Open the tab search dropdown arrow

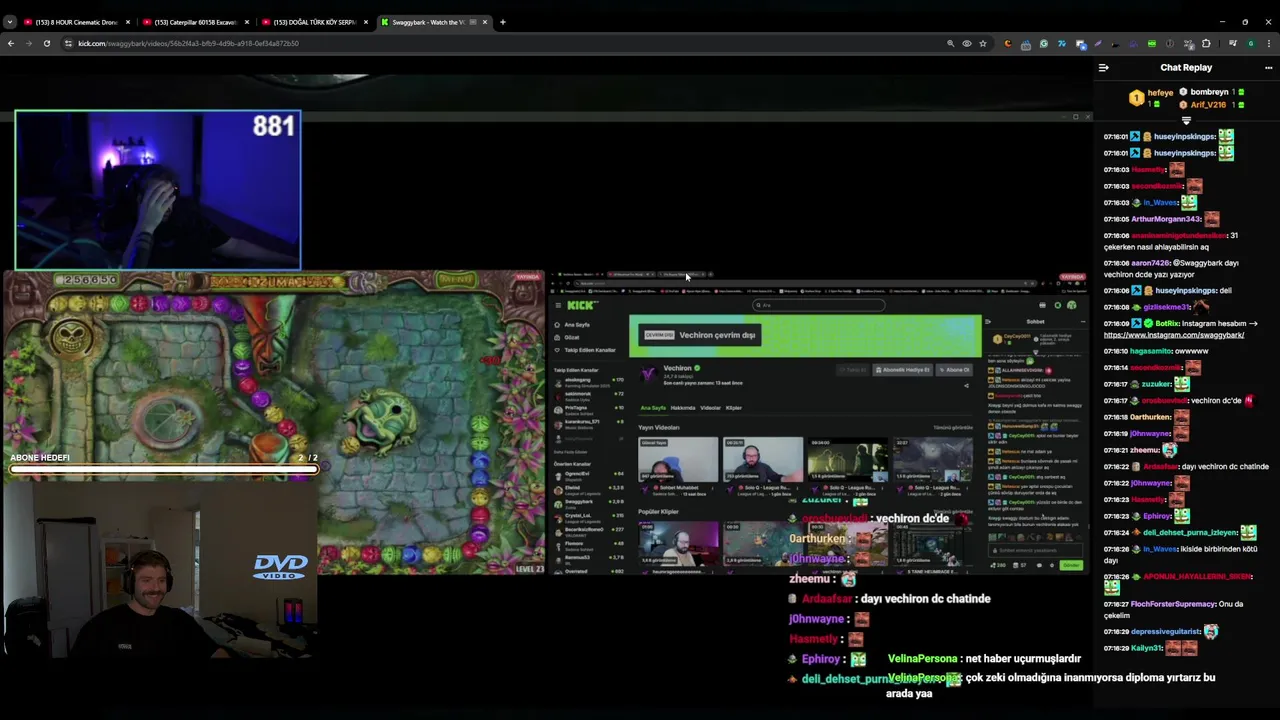pyautogui.click(x=10, y=22)
